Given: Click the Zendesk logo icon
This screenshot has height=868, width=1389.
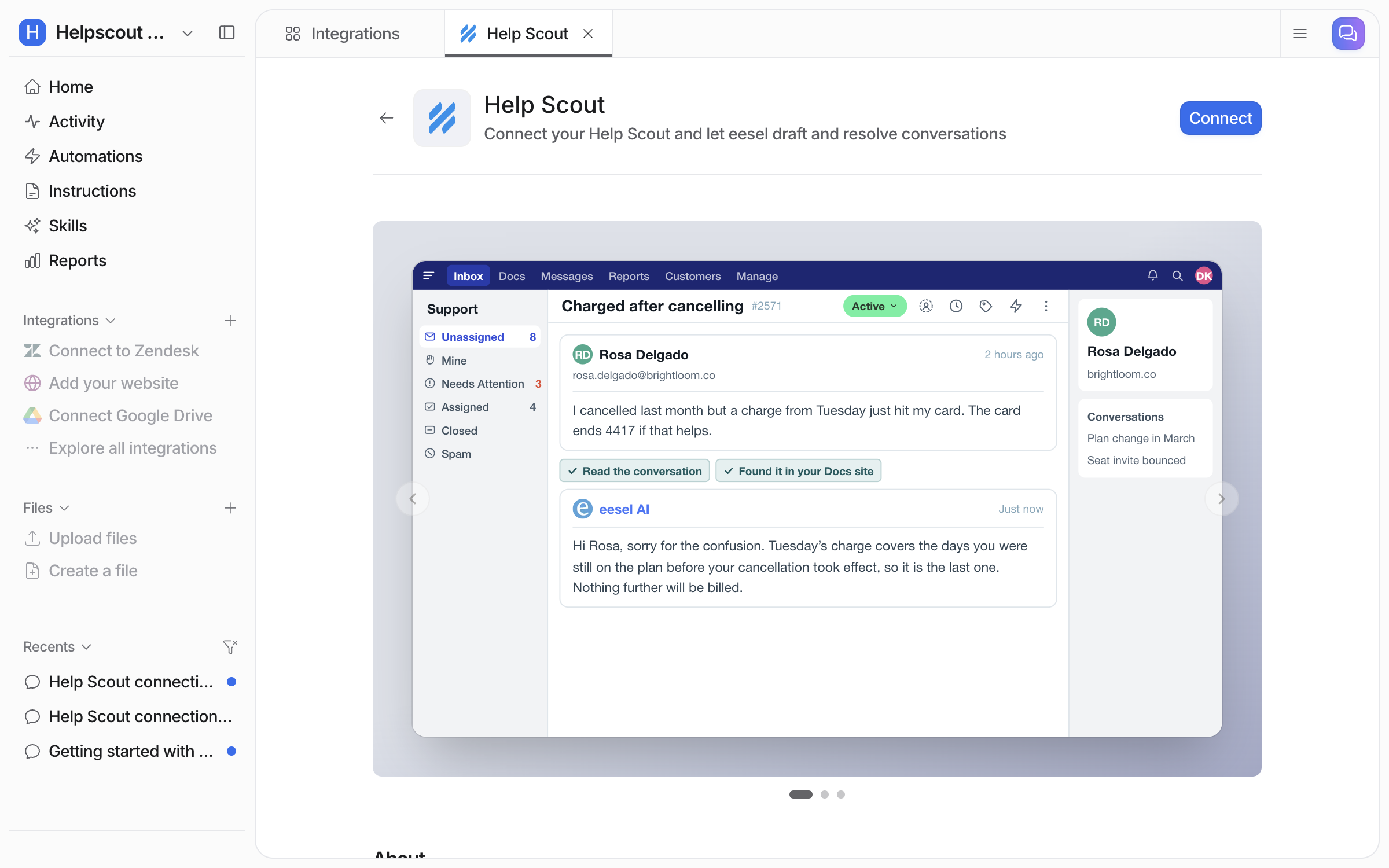Looking at the screenshot, I should click(x=32, y=351).
